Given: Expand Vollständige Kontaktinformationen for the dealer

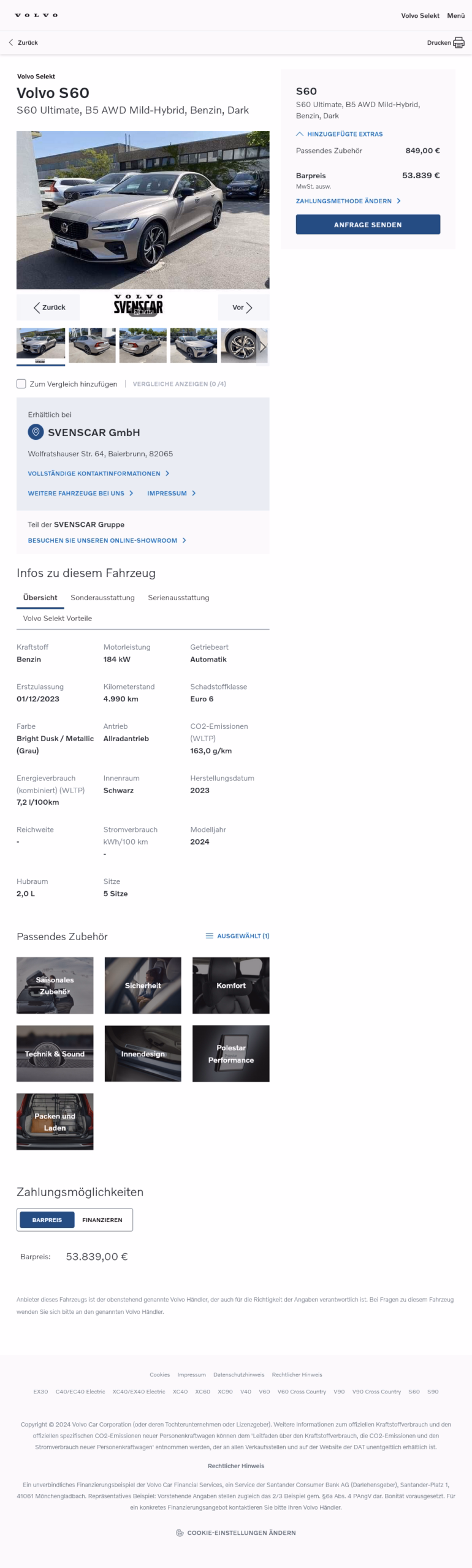Looking at the screenshot, I should tap(98, 473).
